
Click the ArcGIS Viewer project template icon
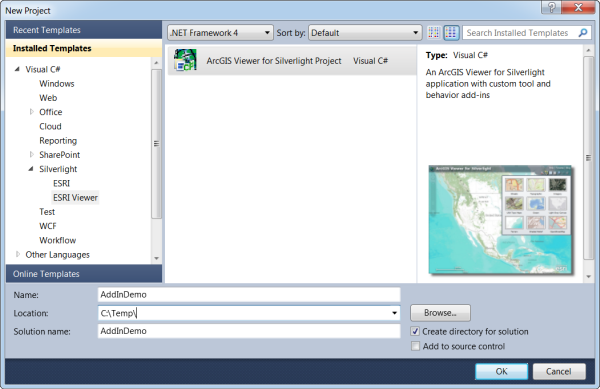point(185,60)
